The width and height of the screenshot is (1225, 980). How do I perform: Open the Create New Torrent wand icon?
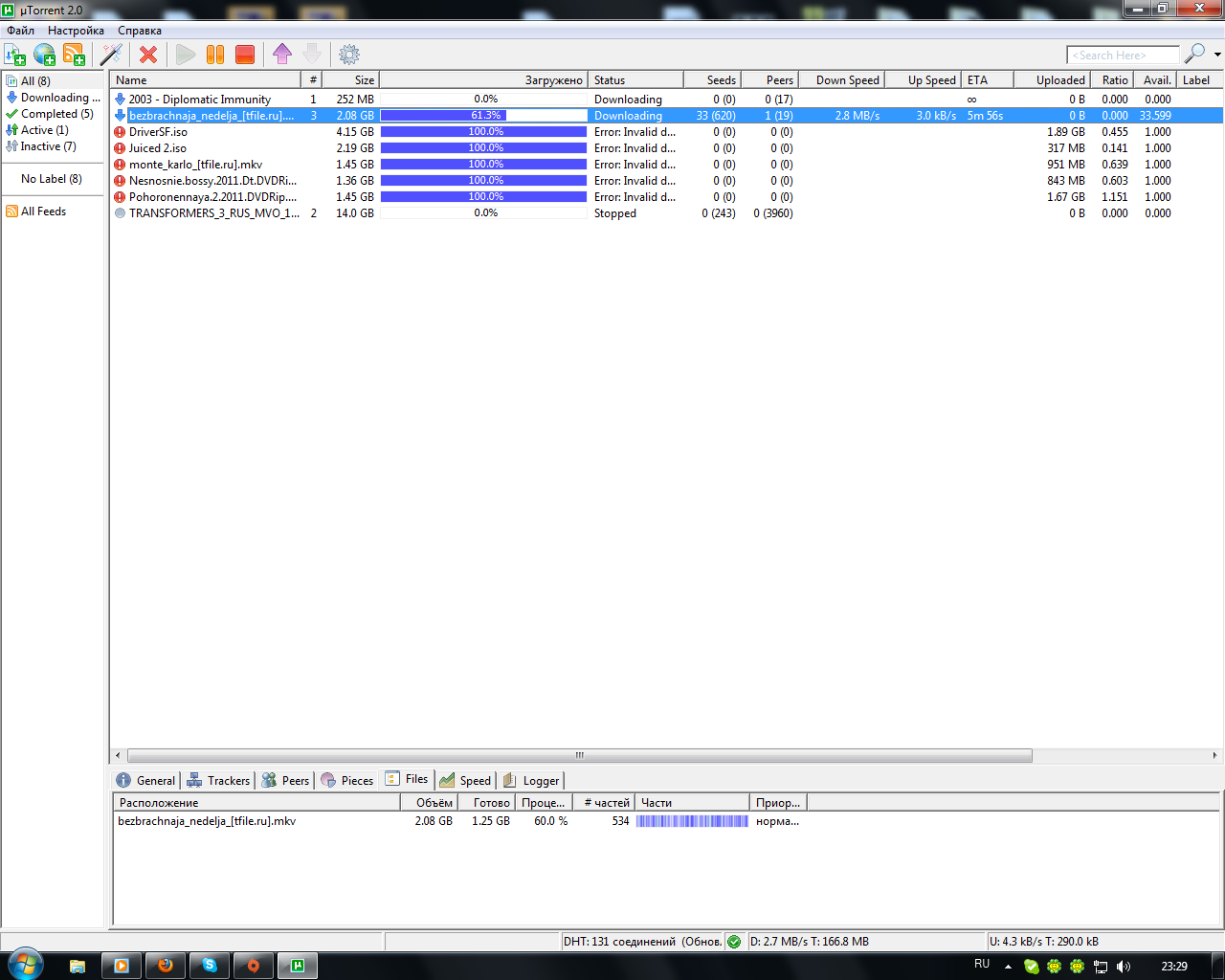point(112,55)
